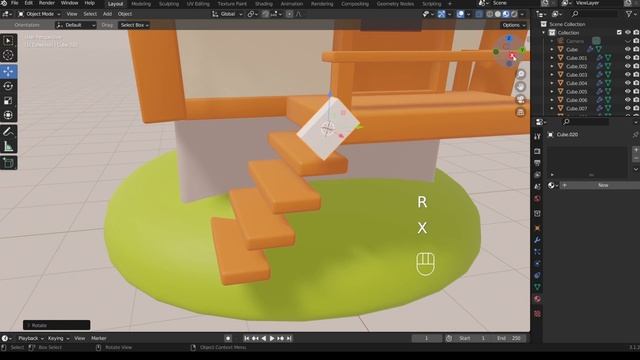Open the Tool properties tab
640x360 pixels.
[x=537, y=136]
